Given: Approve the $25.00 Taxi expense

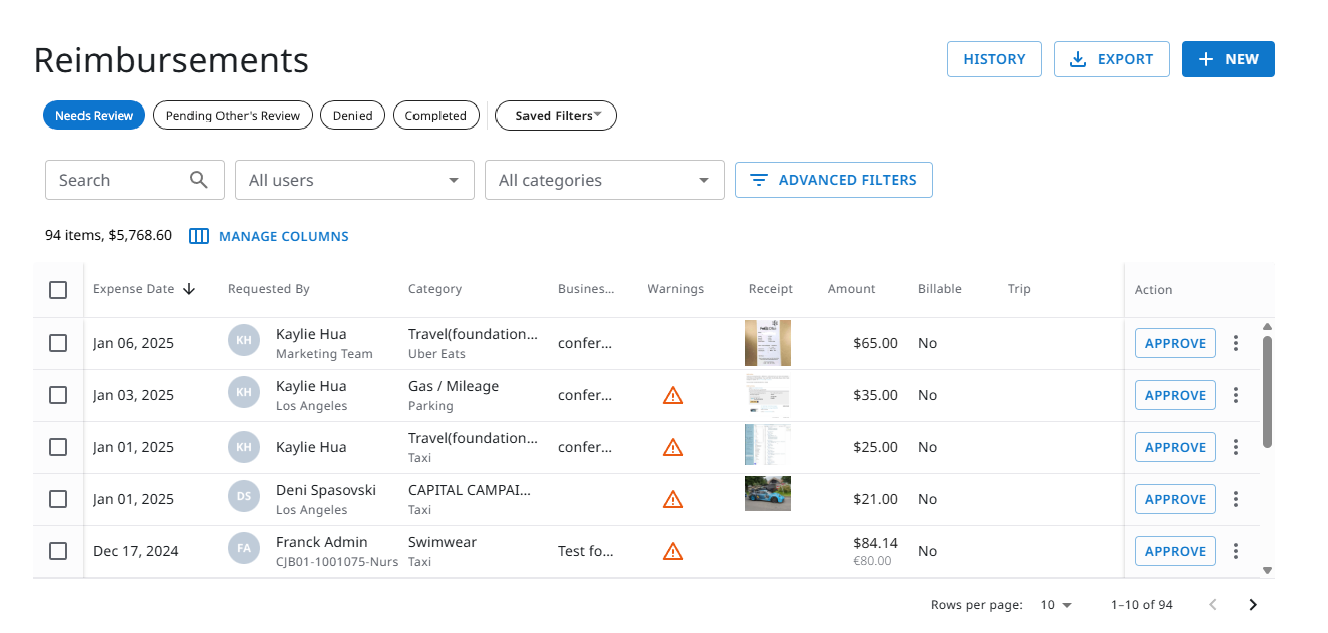Looking at the screenshot, I should pyautogui.click(x=1175, y=447).
